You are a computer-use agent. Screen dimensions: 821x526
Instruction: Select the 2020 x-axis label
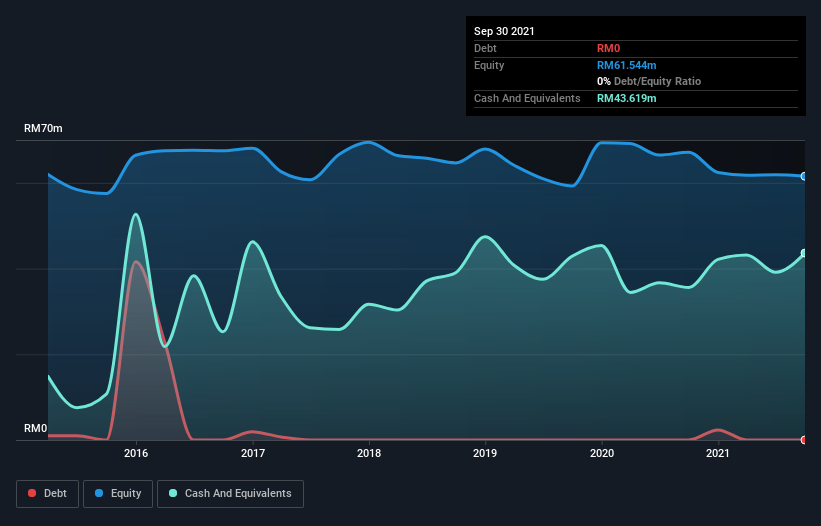[602, 453]
